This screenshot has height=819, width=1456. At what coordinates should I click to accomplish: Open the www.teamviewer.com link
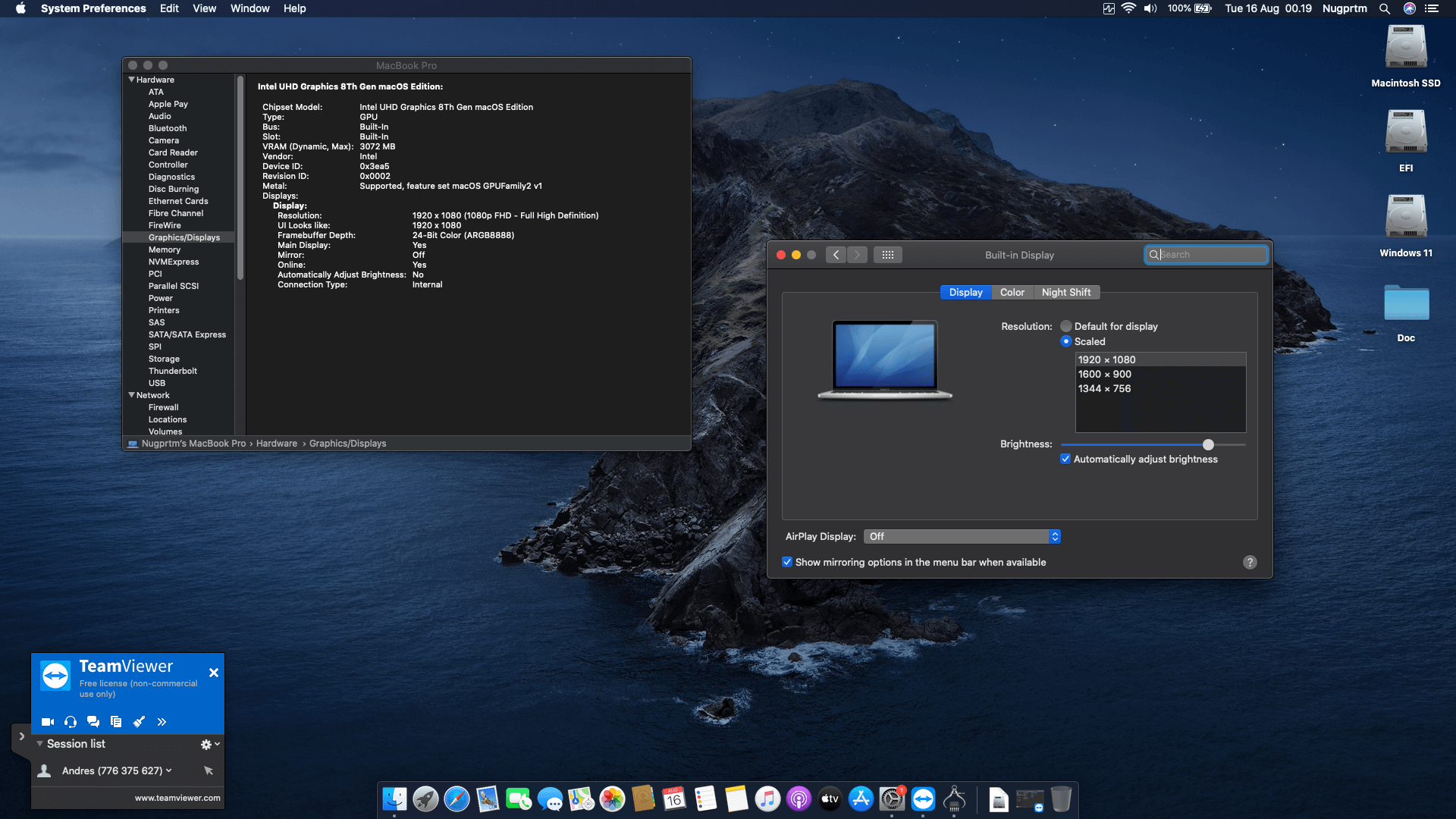(177, 798)
